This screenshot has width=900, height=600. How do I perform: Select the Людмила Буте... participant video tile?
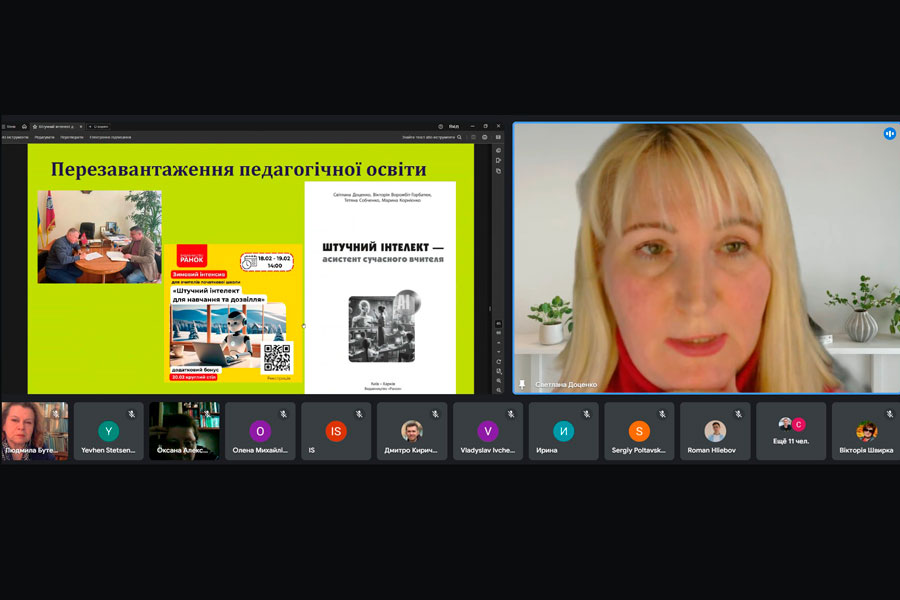[34, 431]
